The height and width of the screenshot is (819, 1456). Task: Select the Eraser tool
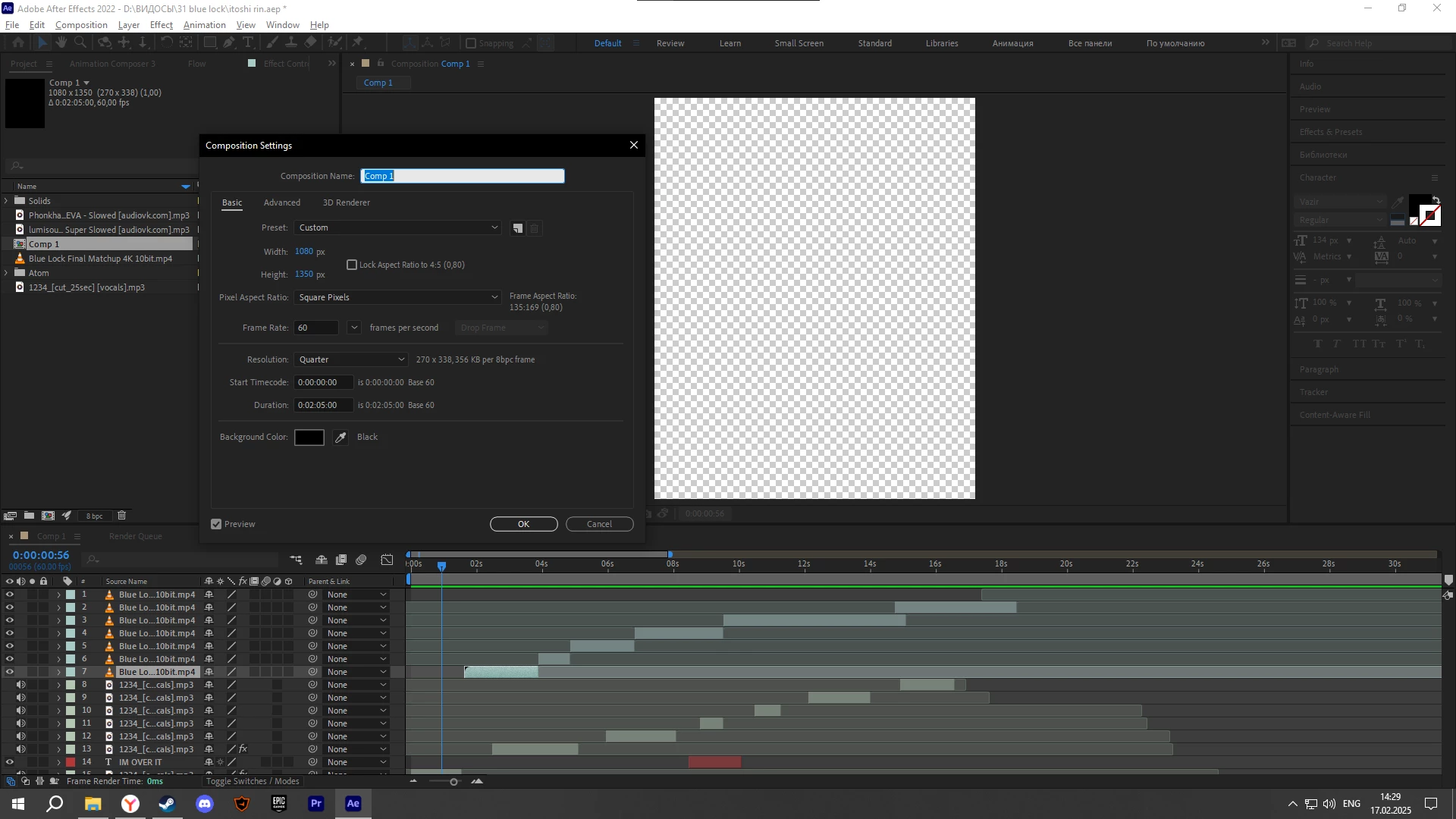point(311,43)
